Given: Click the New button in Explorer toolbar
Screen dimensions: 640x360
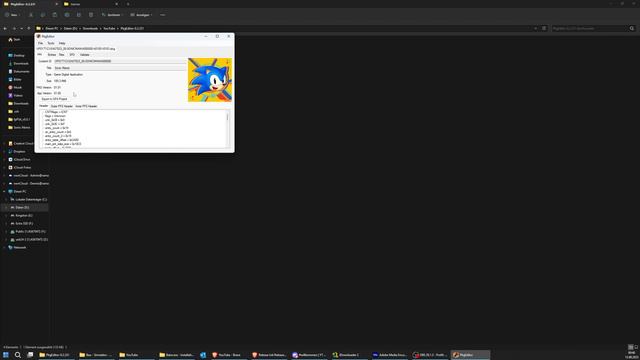Looking at the screenshot, I should [x=12, y=15].
